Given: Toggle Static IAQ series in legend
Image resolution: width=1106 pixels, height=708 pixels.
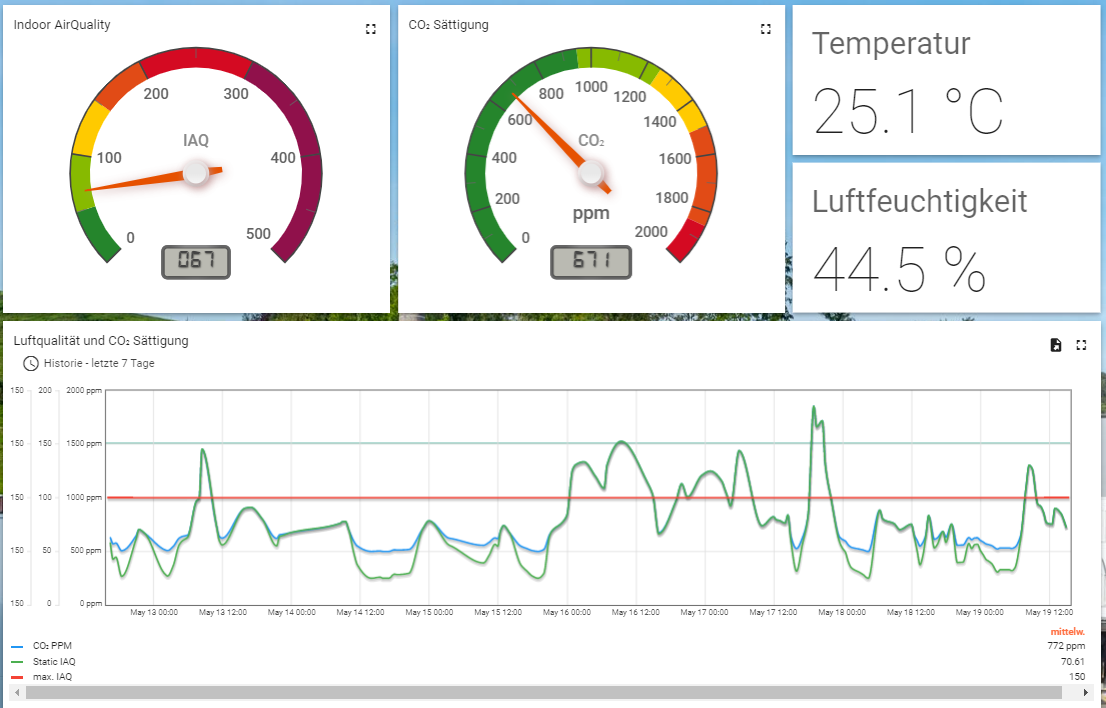Looking at the screenshot, I should click(54, 661).
